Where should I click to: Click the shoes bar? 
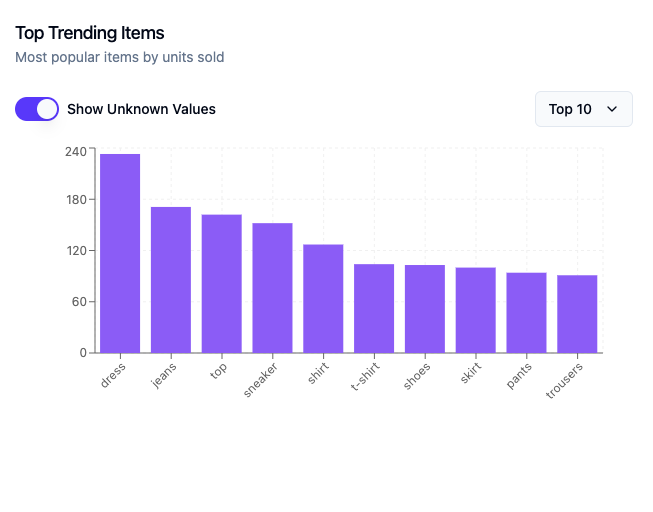425,309
